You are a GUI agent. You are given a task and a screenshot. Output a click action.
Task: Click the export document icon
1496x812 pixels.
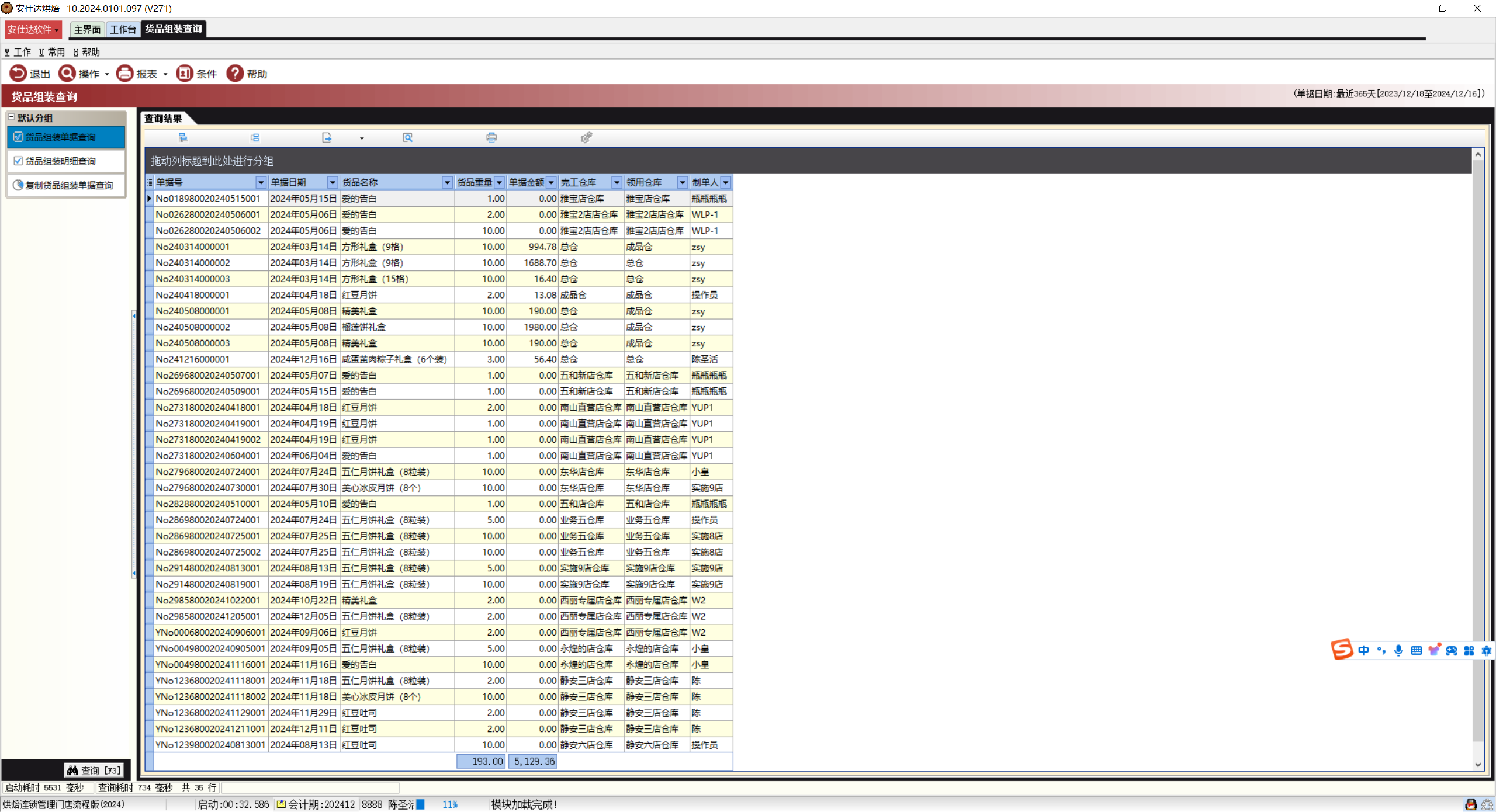coord(327,137)
